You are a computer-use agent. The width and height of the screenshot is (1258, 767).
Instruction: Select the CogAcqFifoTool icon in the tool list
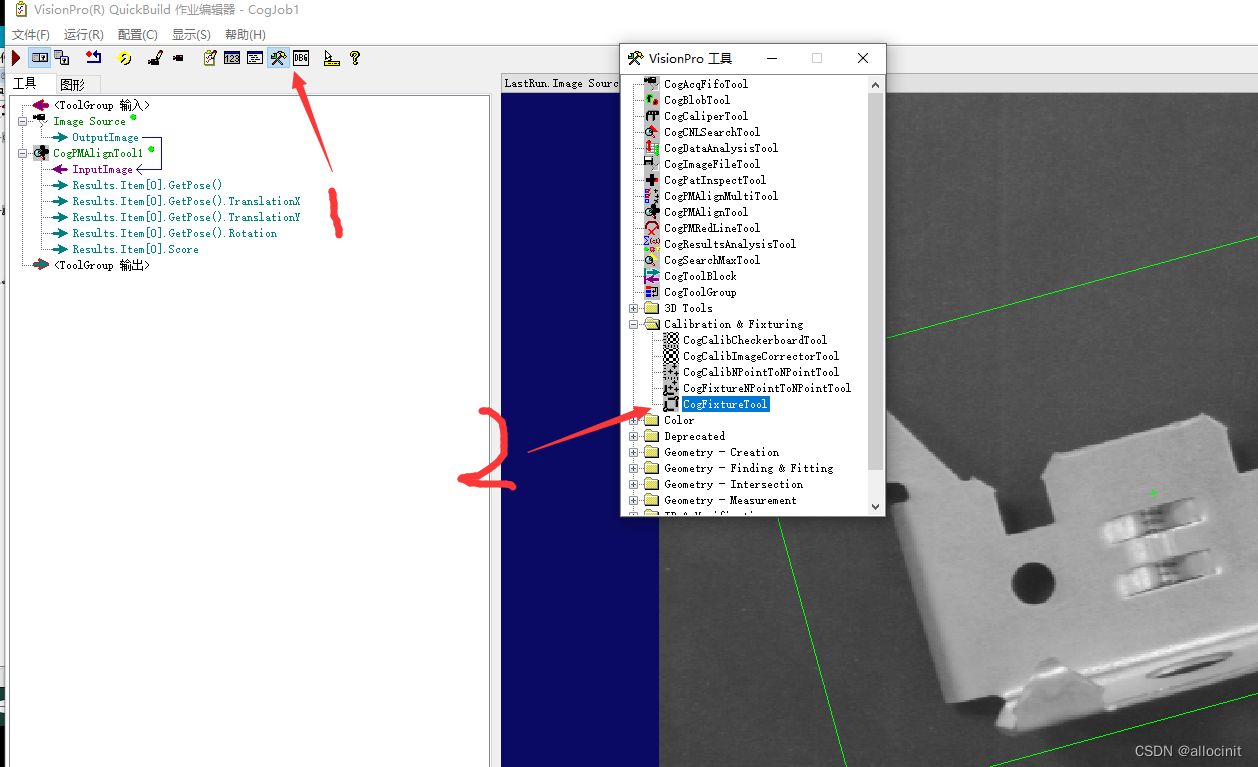pyautogui.click(x=650, y=84)
